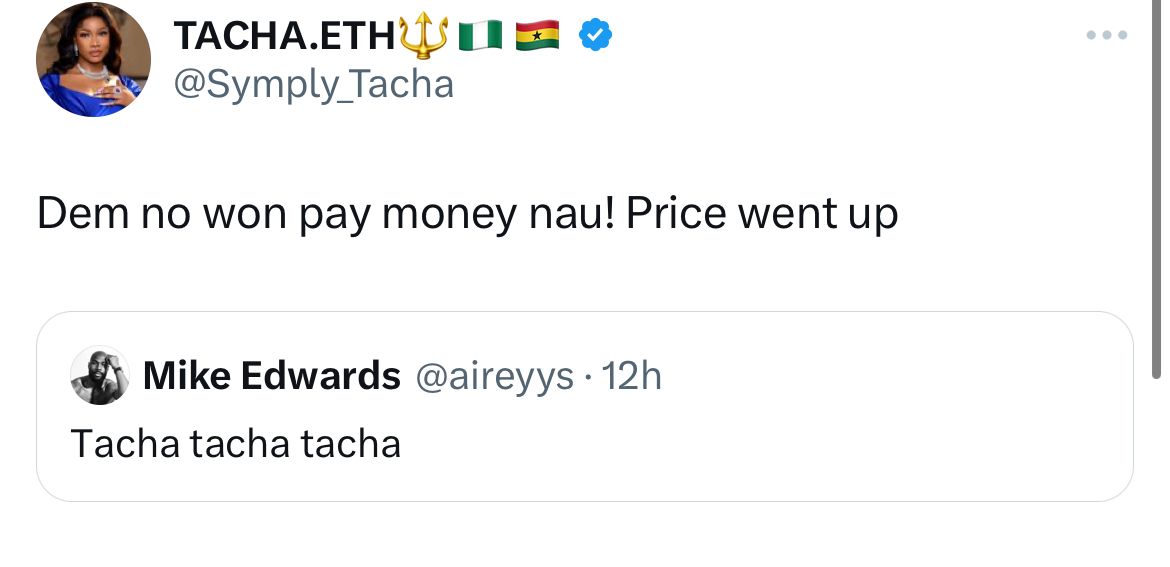This screenshot has width=1170, height=567.
Task: Open the three-dot more options menu
Action: (1107, 35)
